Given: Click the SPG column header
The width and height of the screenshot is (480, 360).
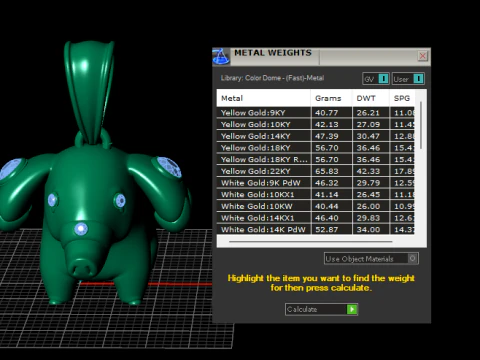Looking at the screenshot, I should (x=402, y=98).
